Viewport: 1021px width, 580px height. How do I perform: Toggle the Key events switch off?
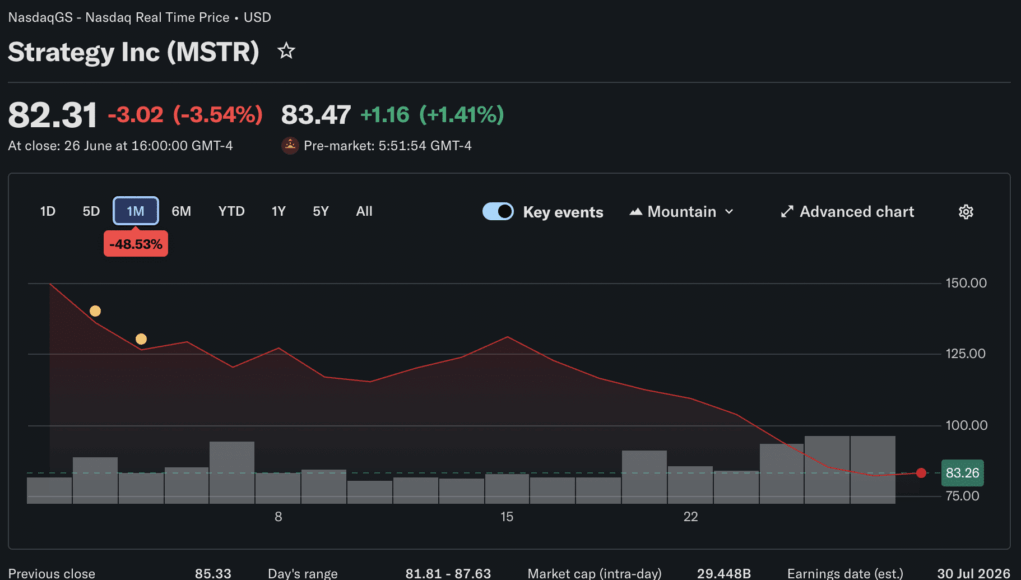(x=497, y=212)
